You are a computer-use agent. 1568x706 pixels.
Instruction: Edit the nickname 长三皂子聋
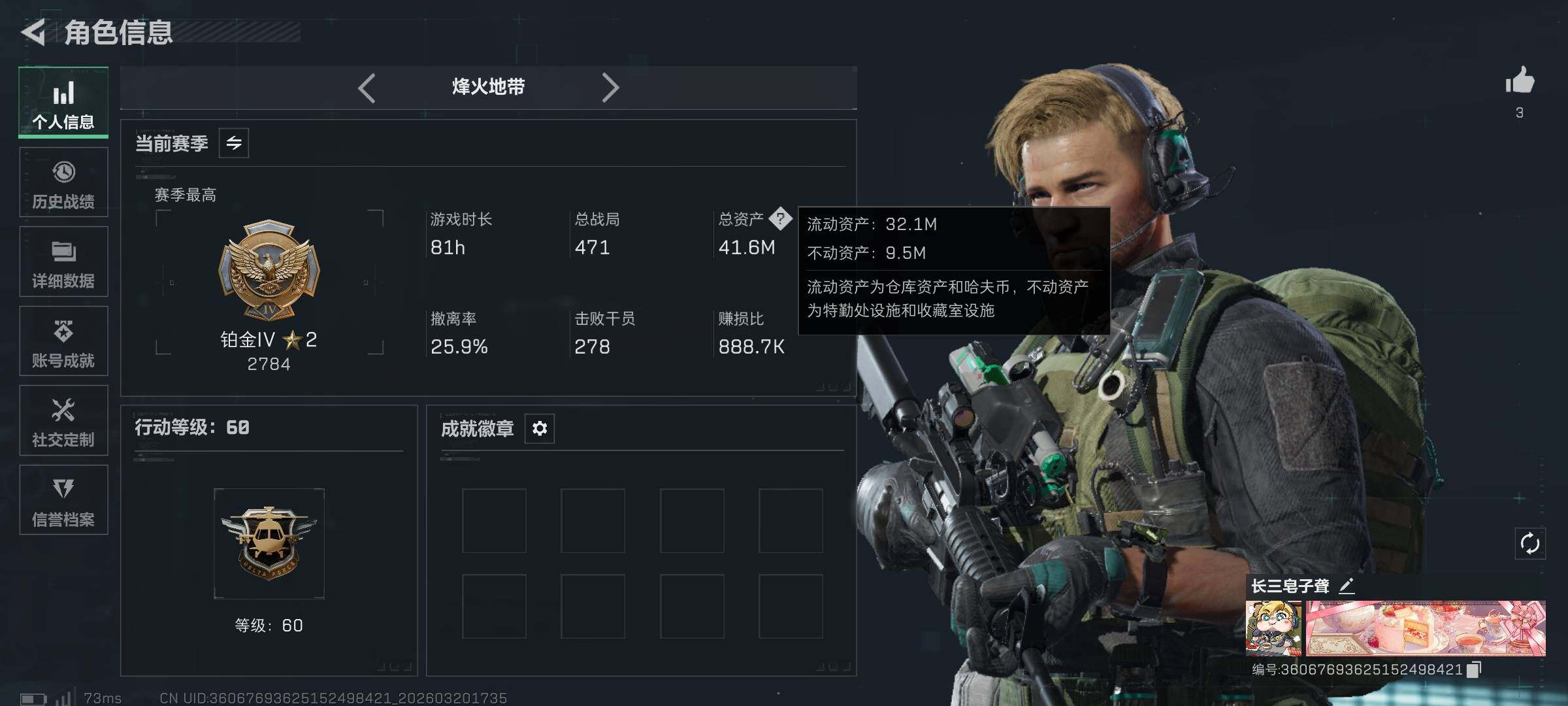1347,586
